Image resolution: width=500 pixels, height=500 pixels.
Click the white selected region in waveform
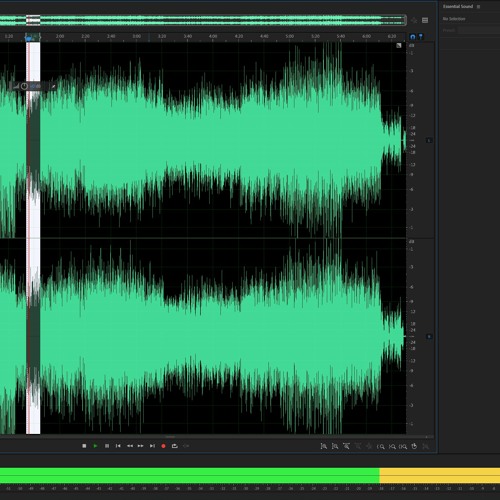click(33, 238)
